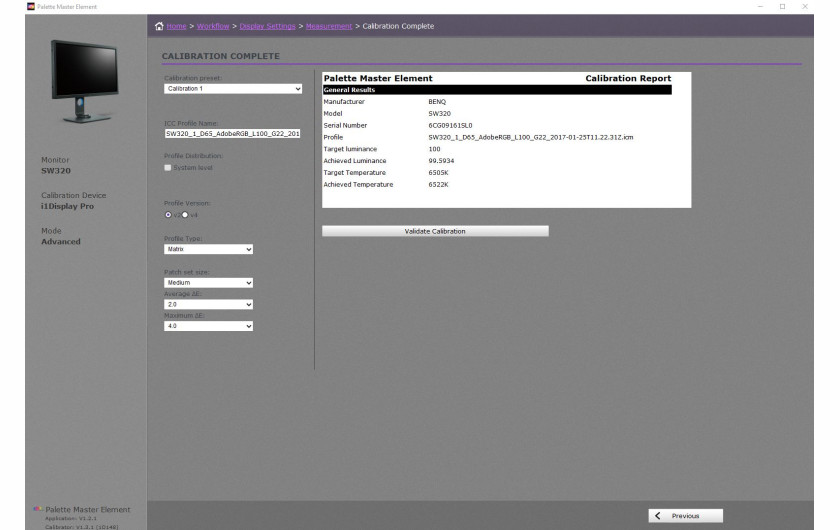Toggle the System level checkbox

(x=168, y=168)
